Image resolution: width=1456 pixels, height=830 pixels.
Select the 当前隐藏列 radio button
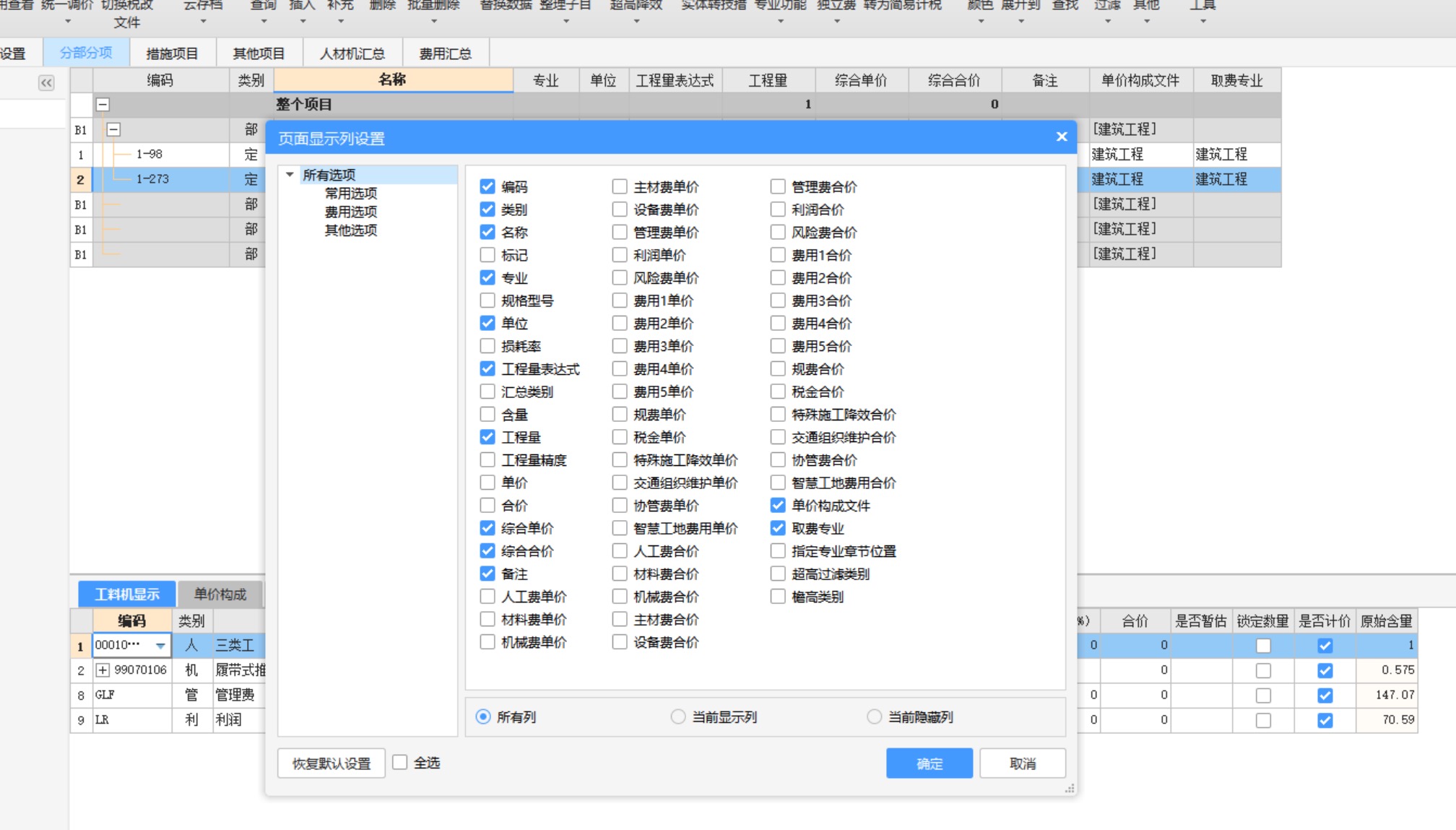[x=874, y=717]
